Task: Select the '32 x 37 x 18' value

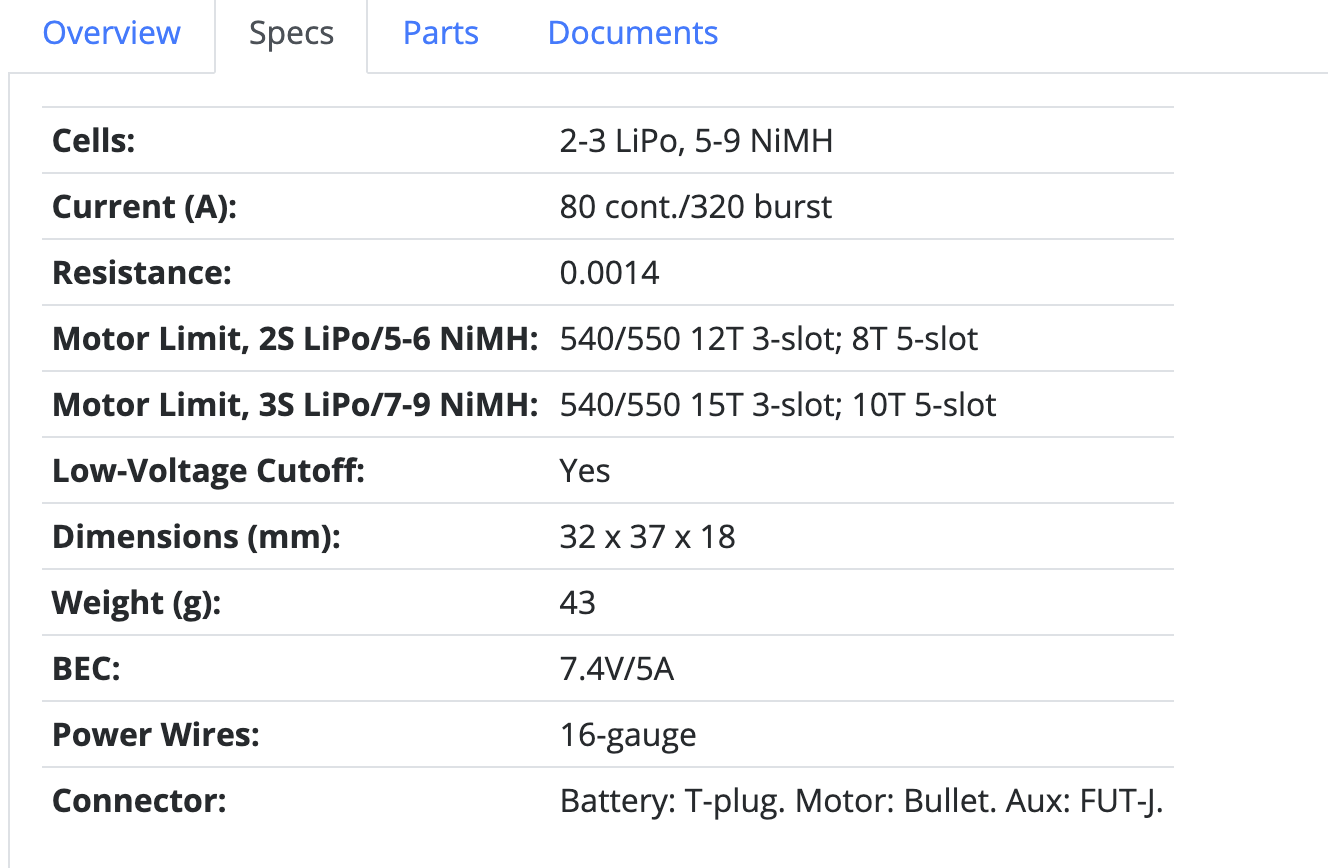Action: point(647,537)
